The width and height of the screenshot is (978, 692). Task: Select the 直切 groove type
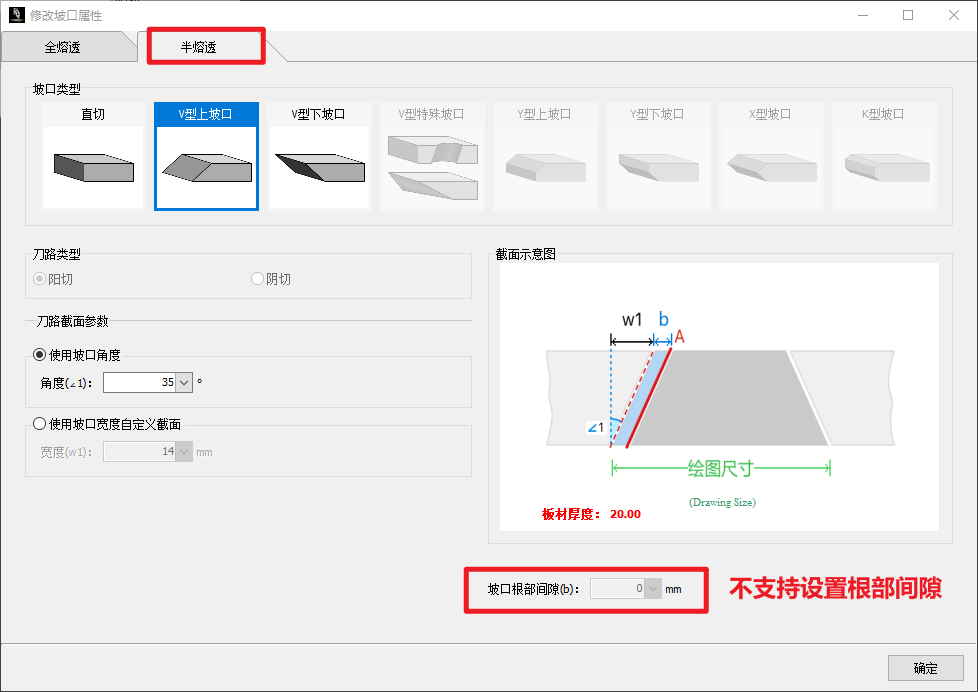[x=94, y=156]
